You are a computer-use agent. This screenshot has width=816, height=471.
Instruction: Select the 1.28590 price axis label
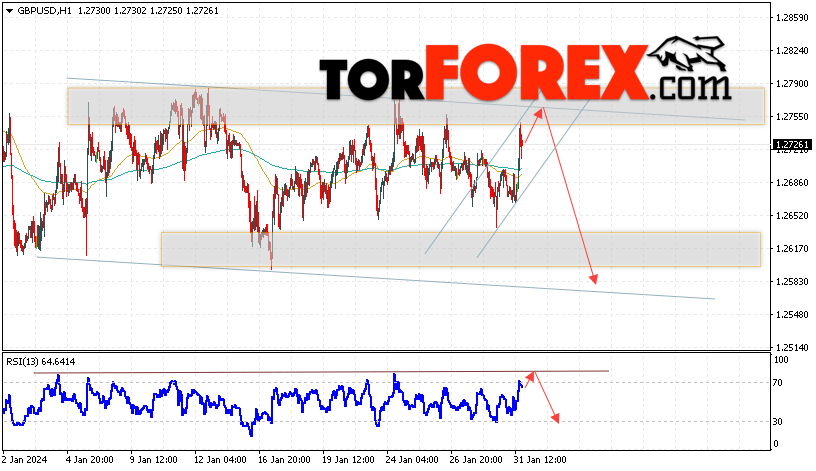click(792, 18)
